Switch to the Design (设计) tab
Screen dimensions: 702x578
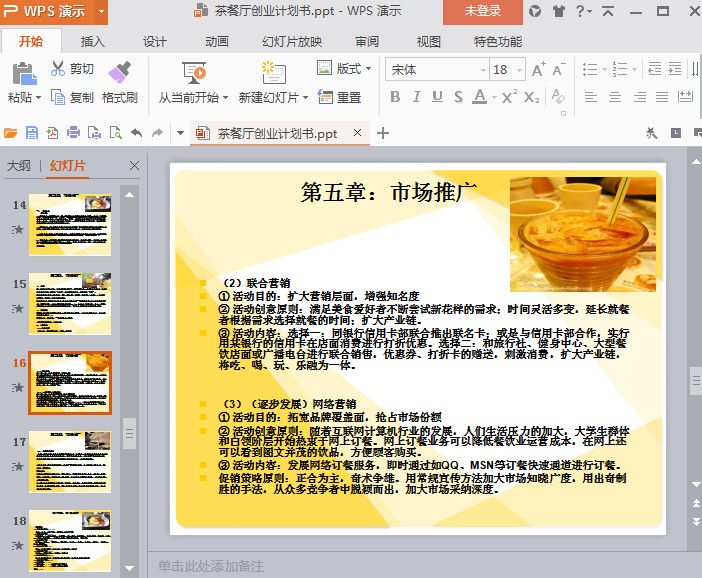click(154, 42)
